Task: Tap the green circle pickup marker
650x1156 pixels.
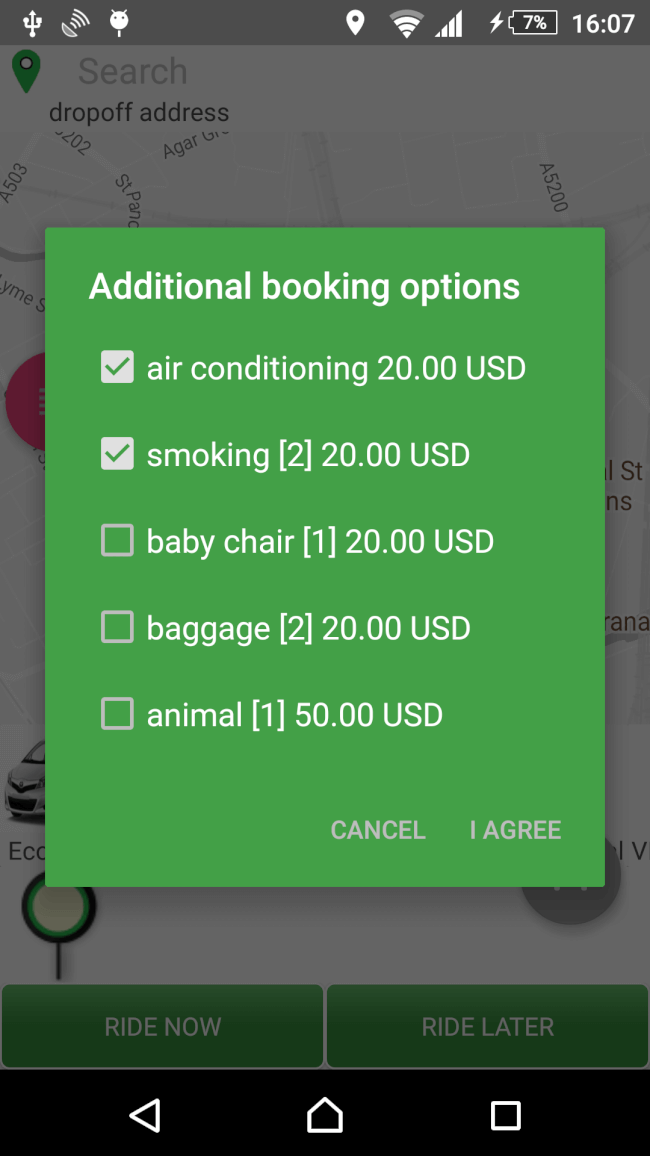Action: click(x=59, y=909)
